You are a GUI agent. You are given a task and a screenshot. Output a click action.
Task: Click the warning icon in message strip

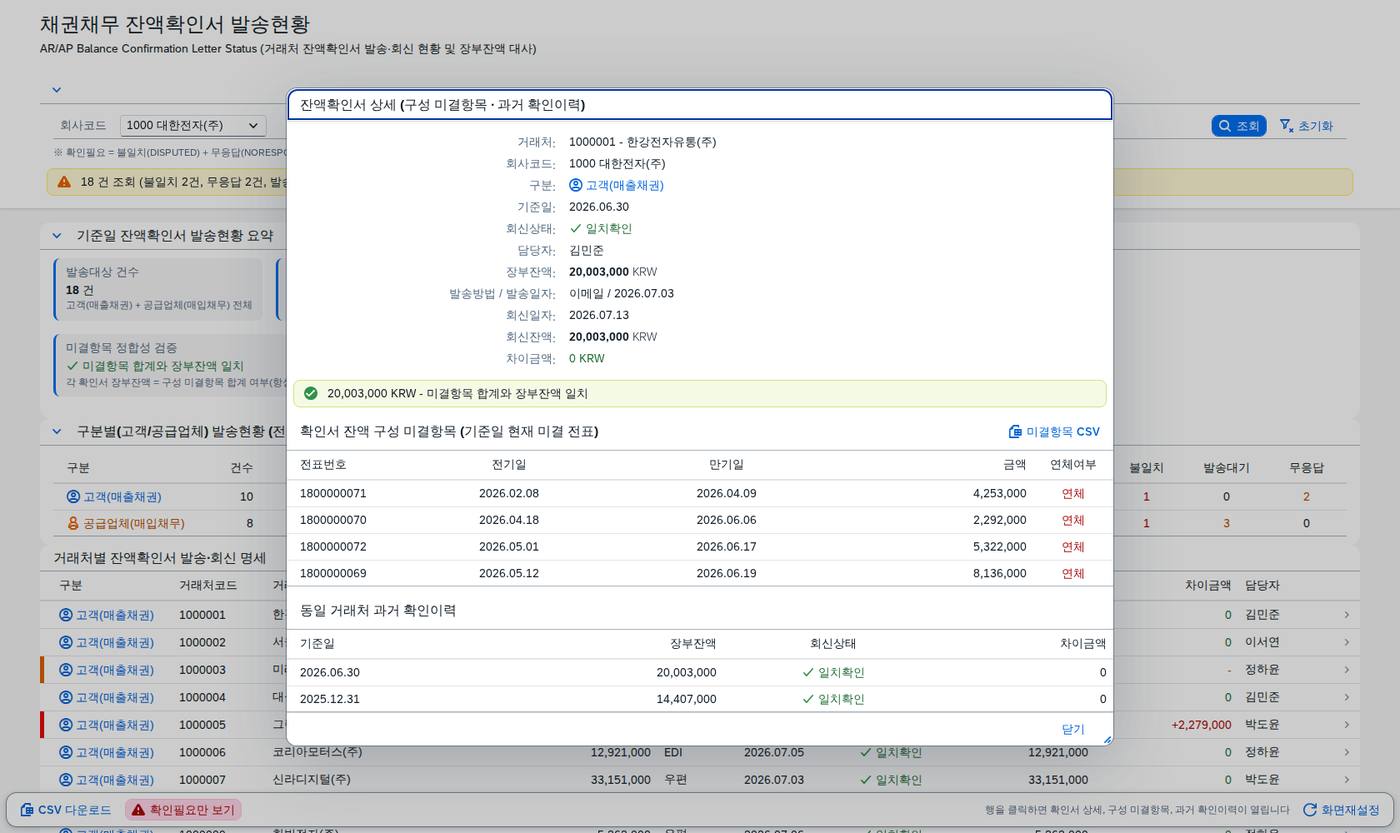tap(64, 182)
